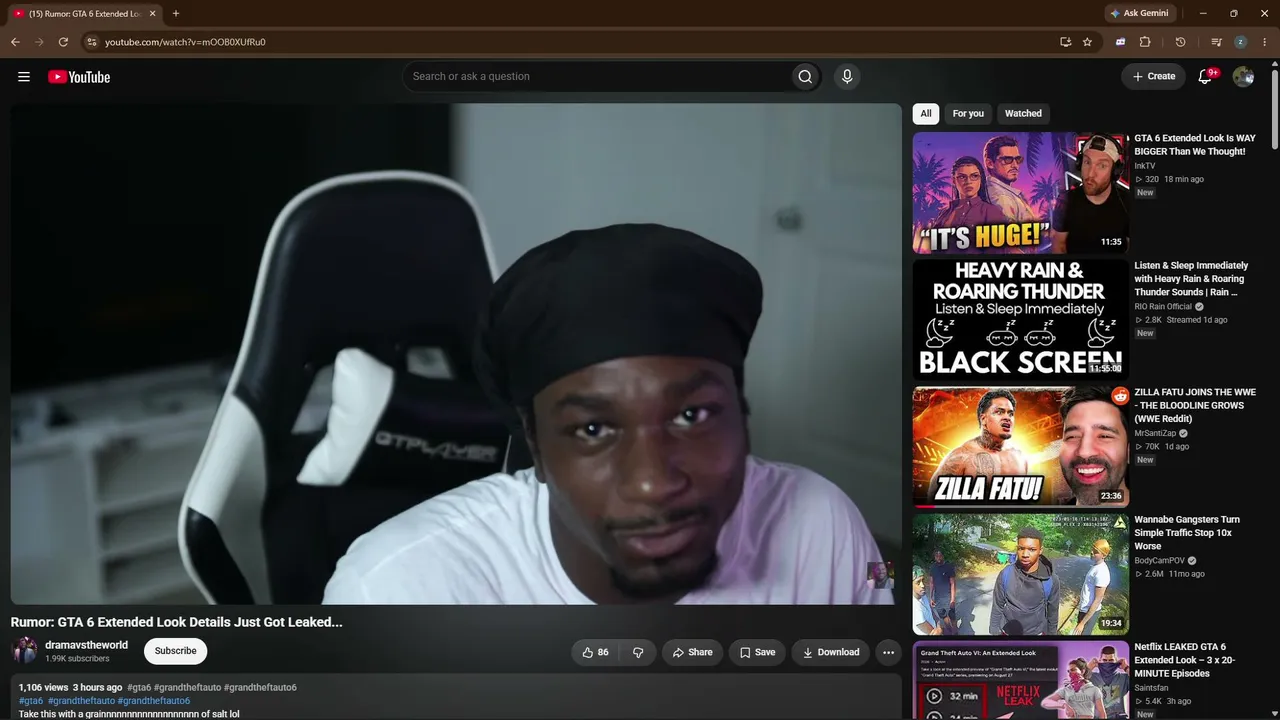This screenshot has width=1280, height=720.
Task: Click the browser address bar URL
Action: [x=185, y=42]
